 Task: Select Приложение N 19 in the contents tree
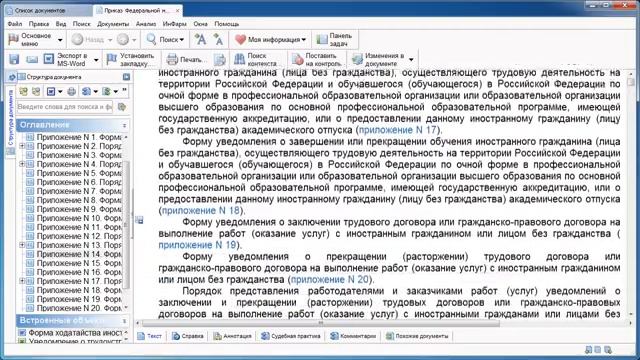pyautogui.click(x=79, y=299)
